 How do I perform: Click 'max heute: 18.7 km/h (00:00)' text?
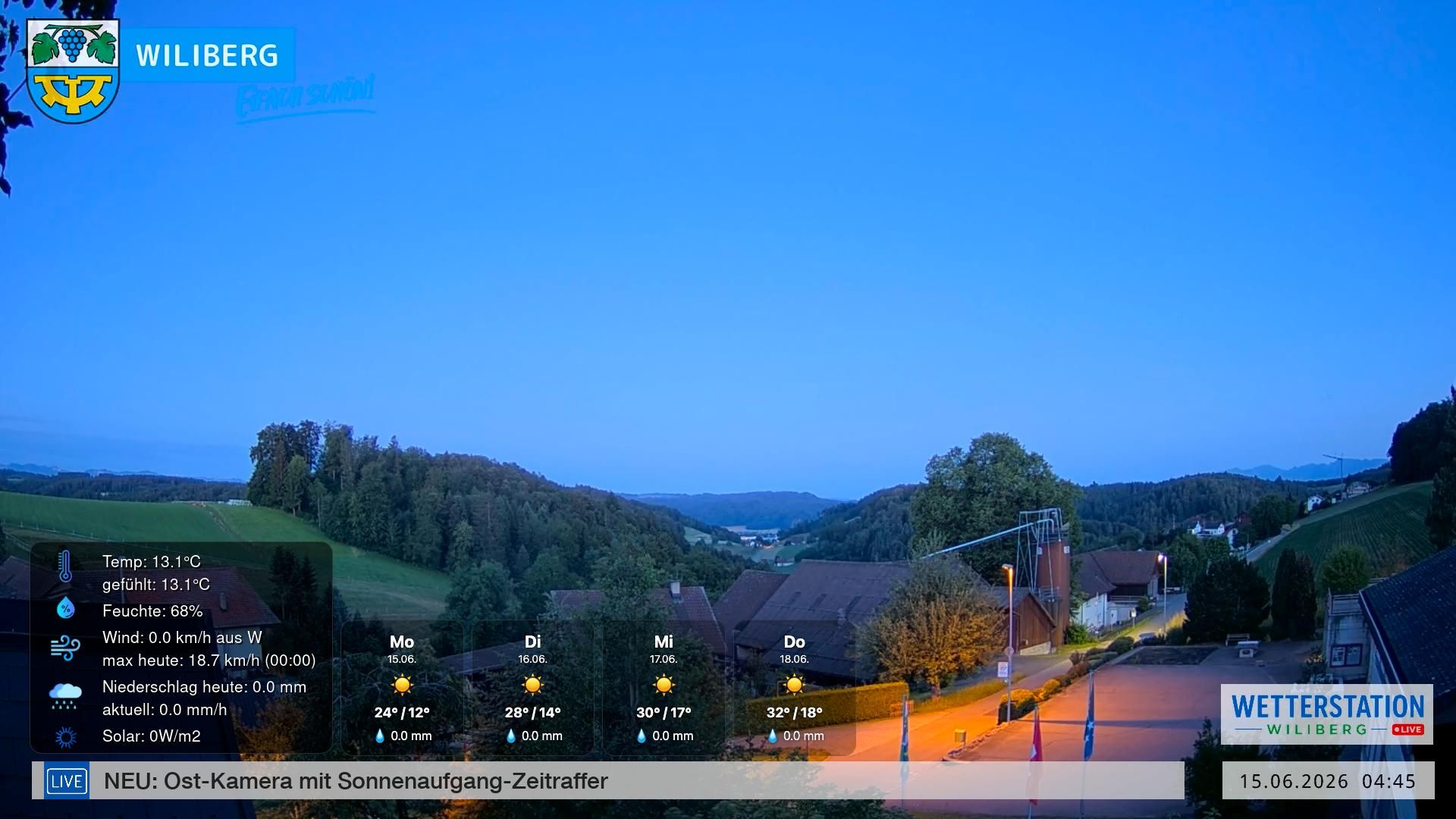tap(209, 661)
